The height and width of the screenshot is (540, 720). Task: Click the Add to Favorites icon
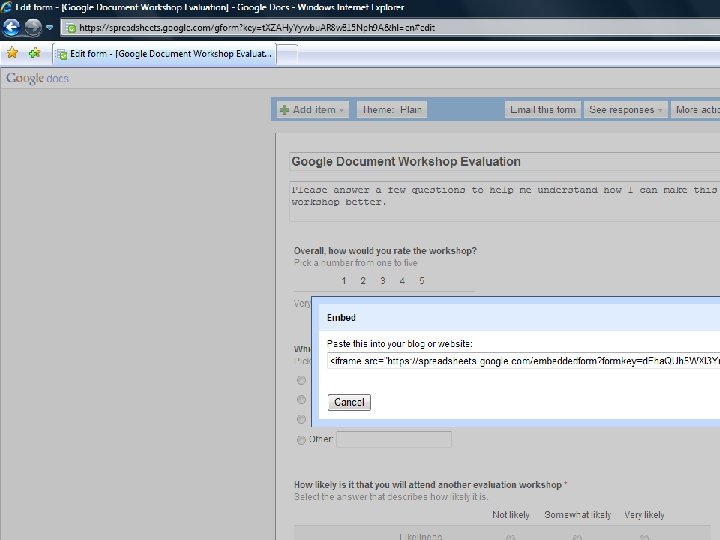(x=34, y=53)
